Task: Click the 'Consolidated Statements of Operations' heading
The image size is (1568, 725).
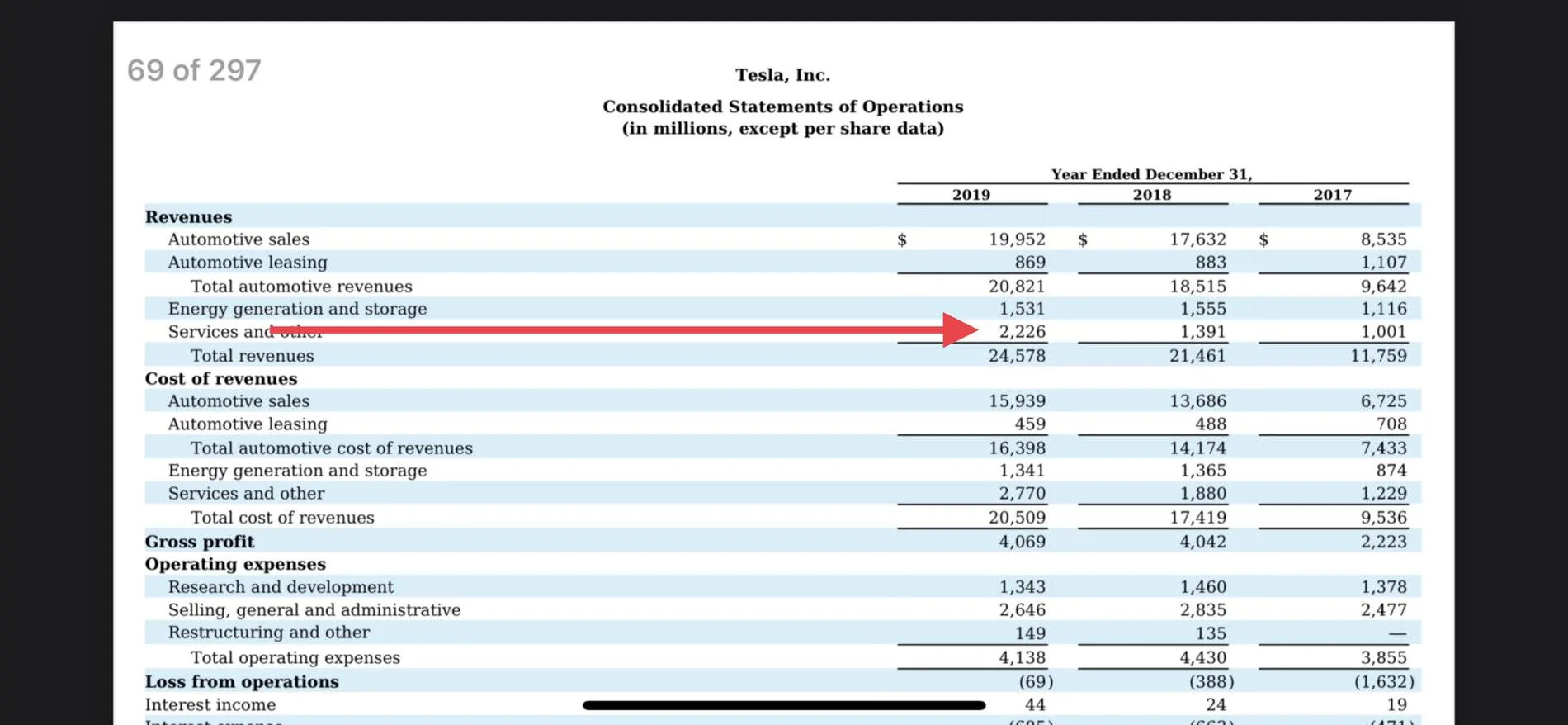Action: [x=782, y=107]
